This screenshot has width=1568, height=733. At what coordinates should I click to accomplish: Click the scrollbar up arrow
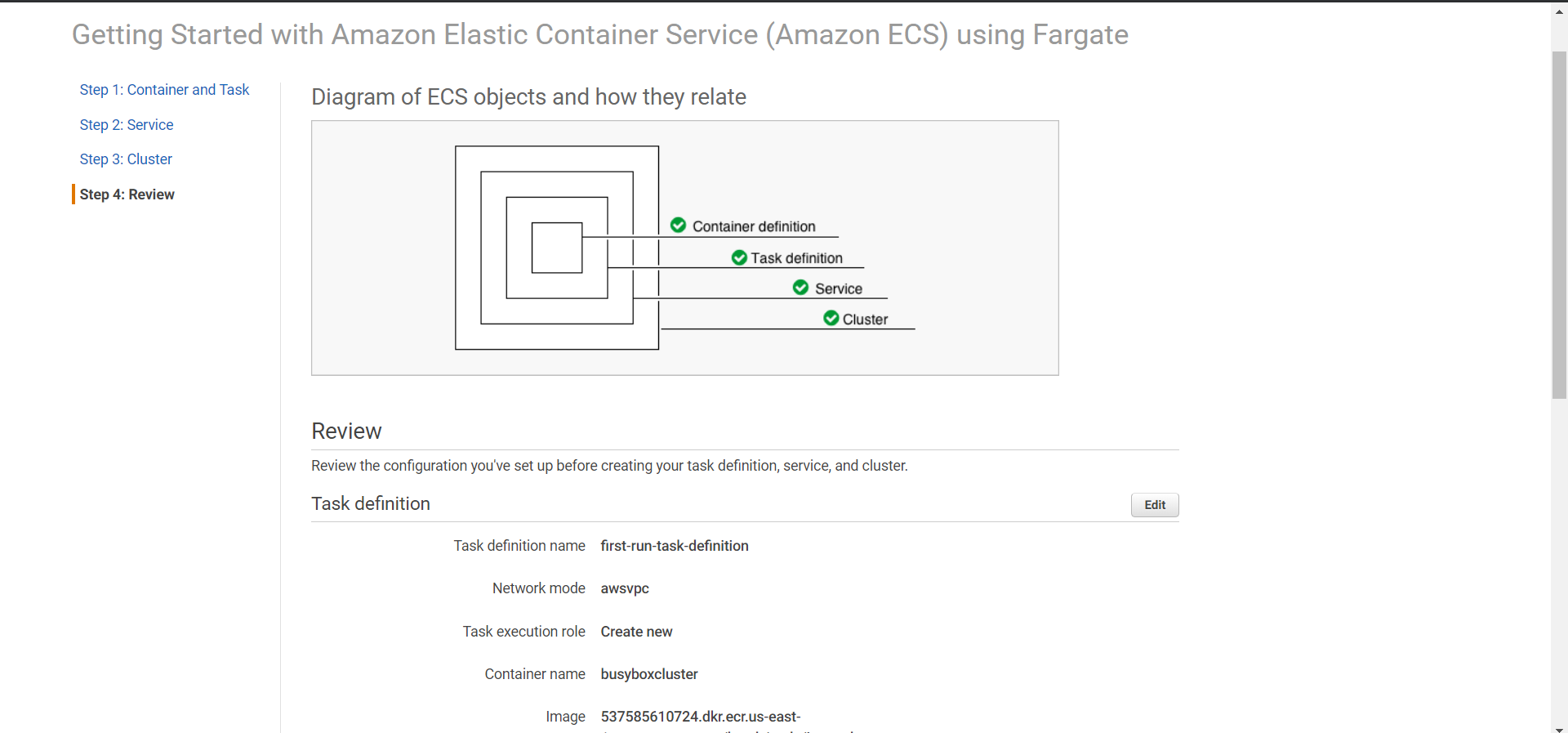click(x=1559, y=11)
